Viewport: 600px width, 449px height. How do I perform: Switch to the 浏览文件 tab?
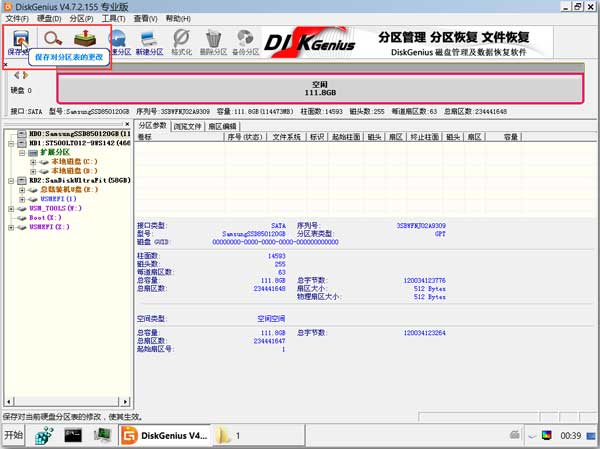[187, 126]
